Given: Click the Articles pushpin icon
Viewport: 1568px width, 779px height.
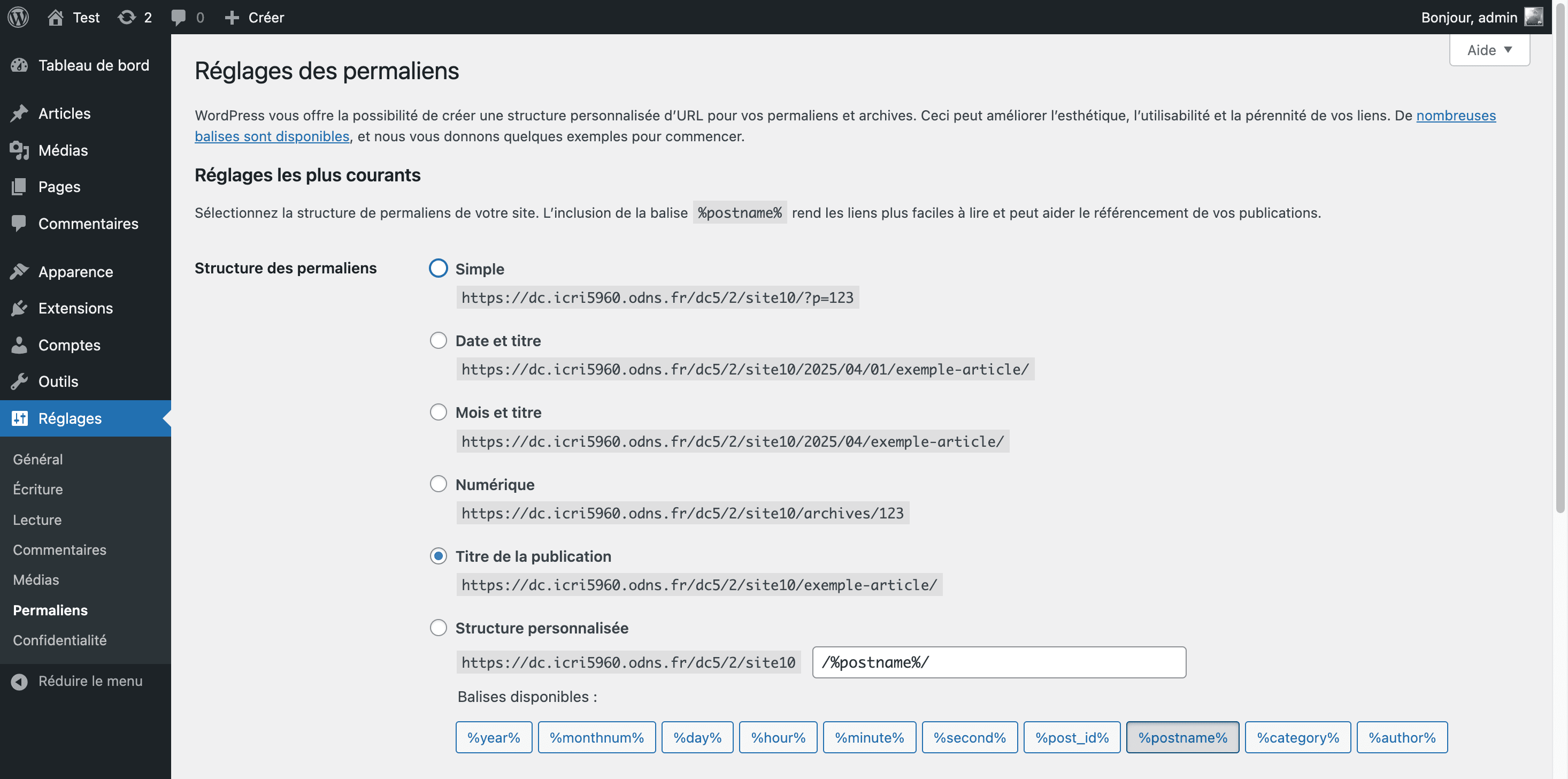Looking at the screenshot, I should (19, 113).
